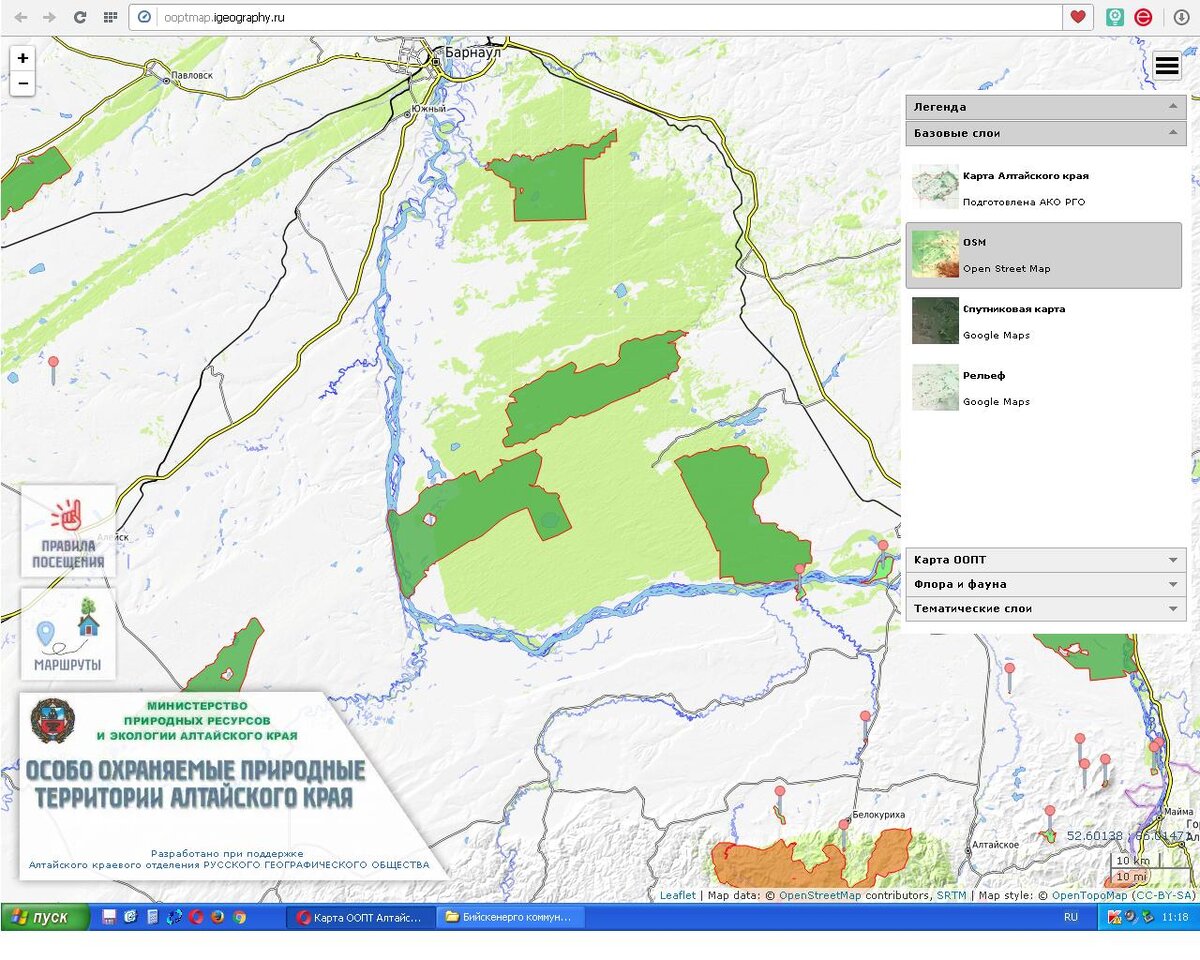Reload the page with refresh icon

pos(80,17)
